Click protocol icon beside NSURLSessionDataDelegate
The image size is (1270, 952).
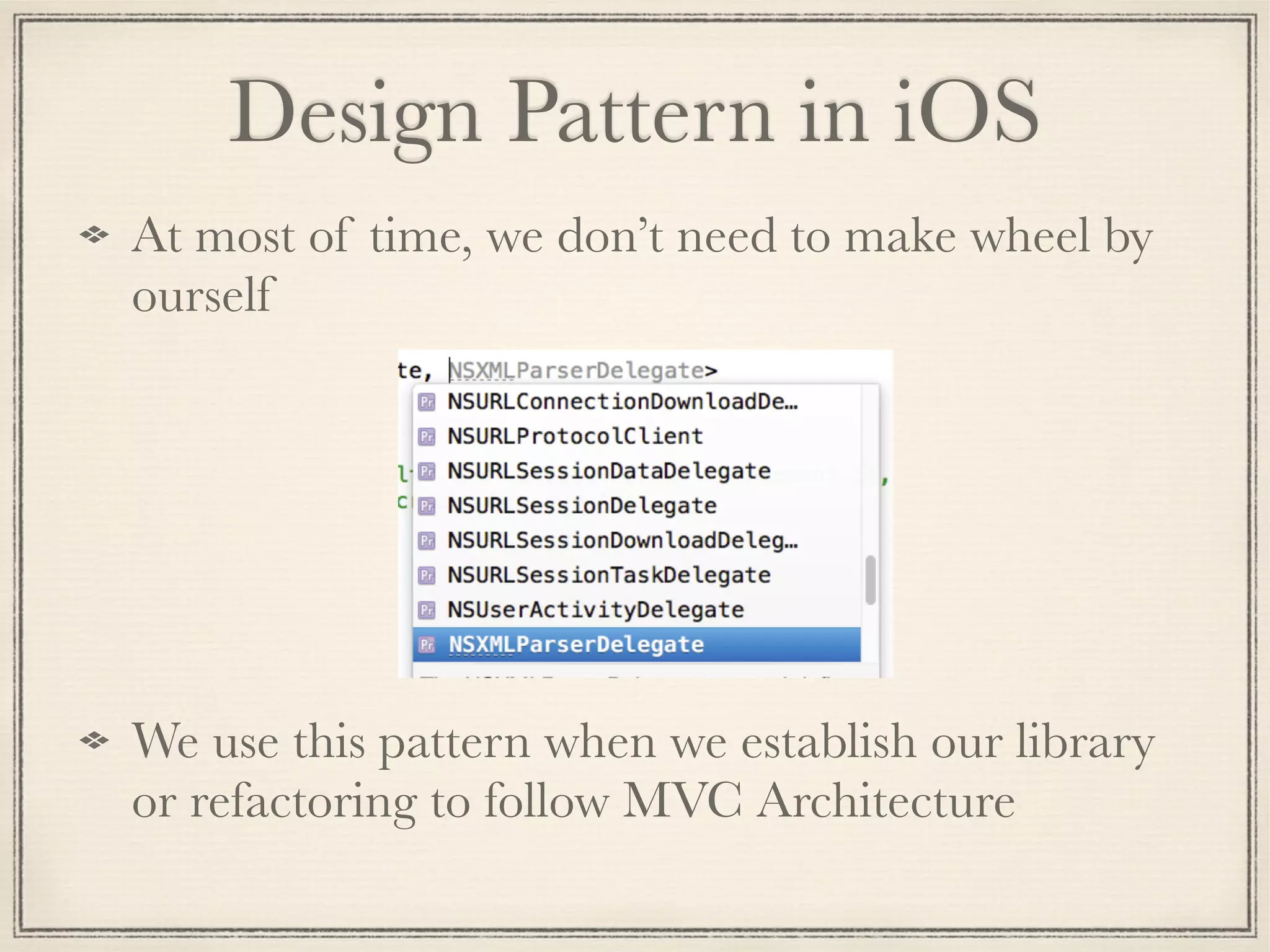pos(427,471)
